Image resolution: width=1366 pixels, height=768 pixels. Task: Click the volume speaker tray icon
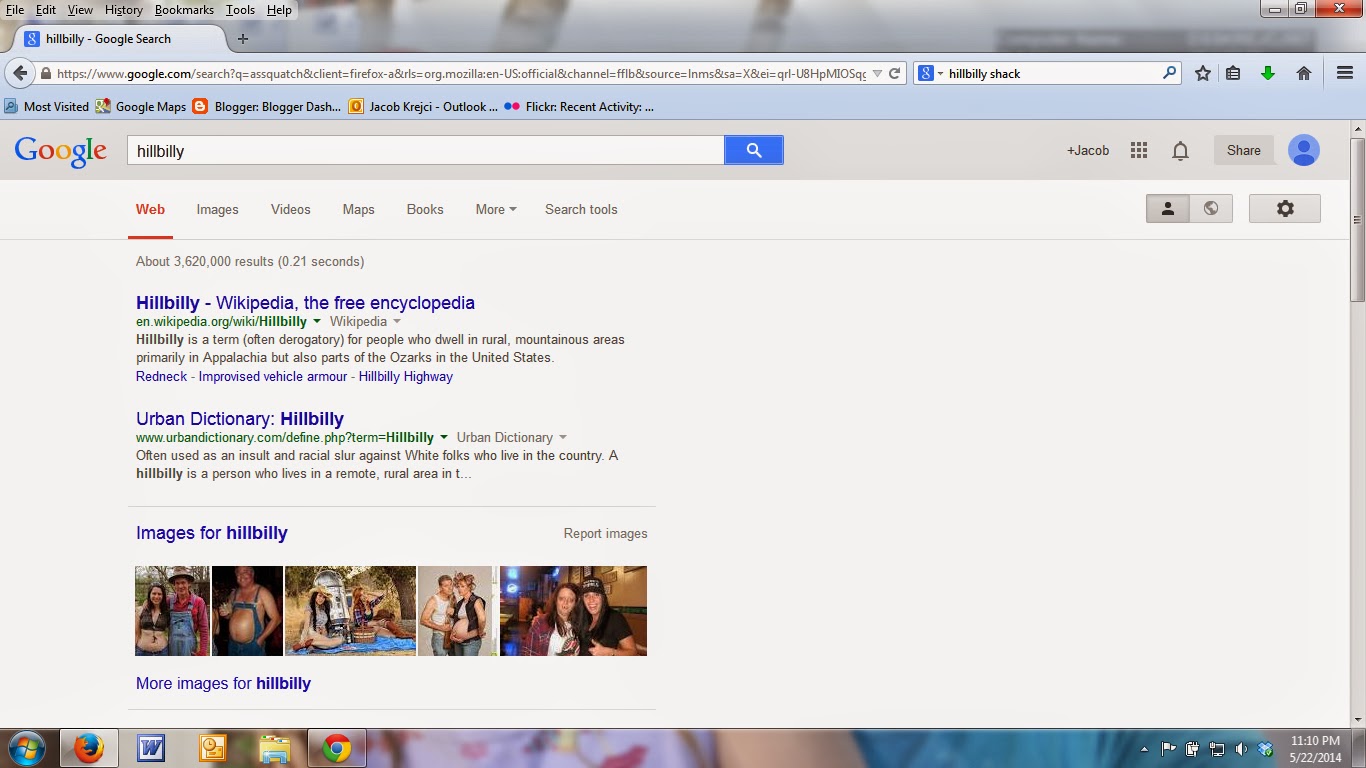pos(1241,749)
